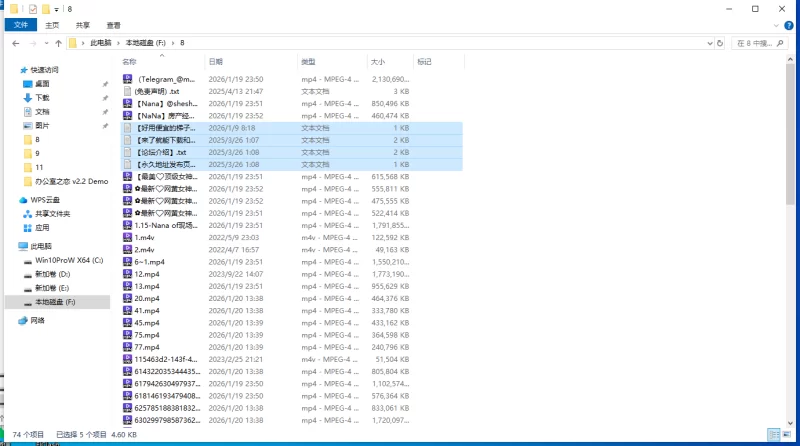Viewport: 800px width, 446px height.
Task: Open the address bar history dropdown
Action: [x=709, y=43]
